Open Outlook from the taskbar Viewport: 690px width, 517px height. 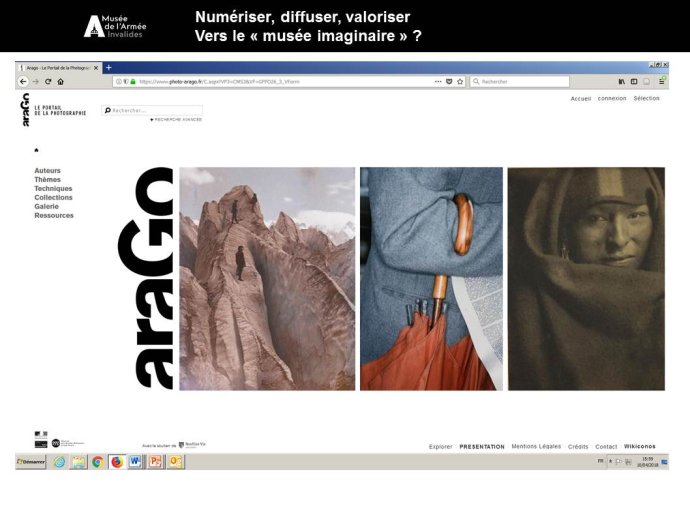click(x=175, y=462)
